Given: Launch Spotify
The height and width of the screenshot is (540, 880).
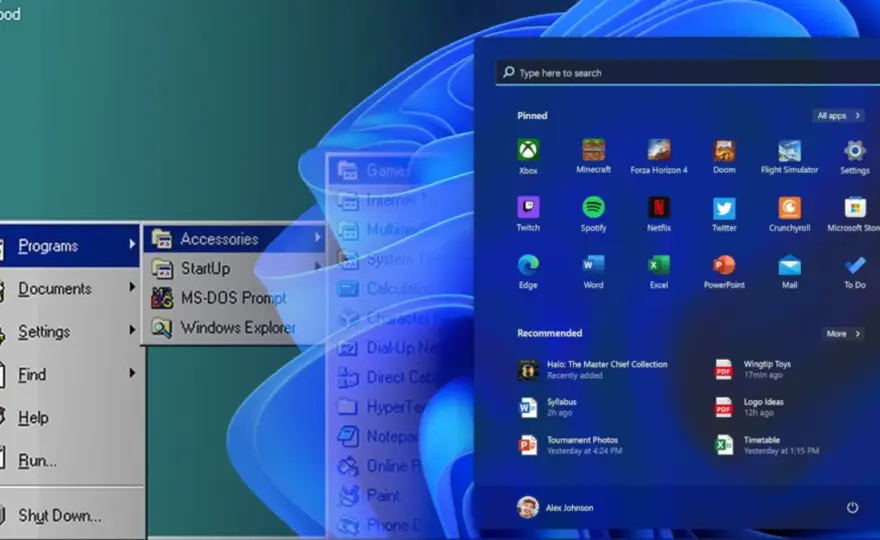Looking at the screenshot, I should point(593,214).
